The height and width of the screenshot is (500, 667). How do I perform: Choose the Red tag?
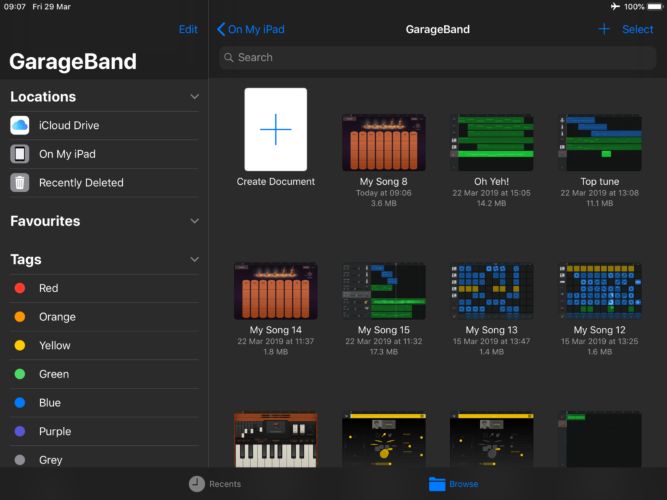[x=48, y=288]
